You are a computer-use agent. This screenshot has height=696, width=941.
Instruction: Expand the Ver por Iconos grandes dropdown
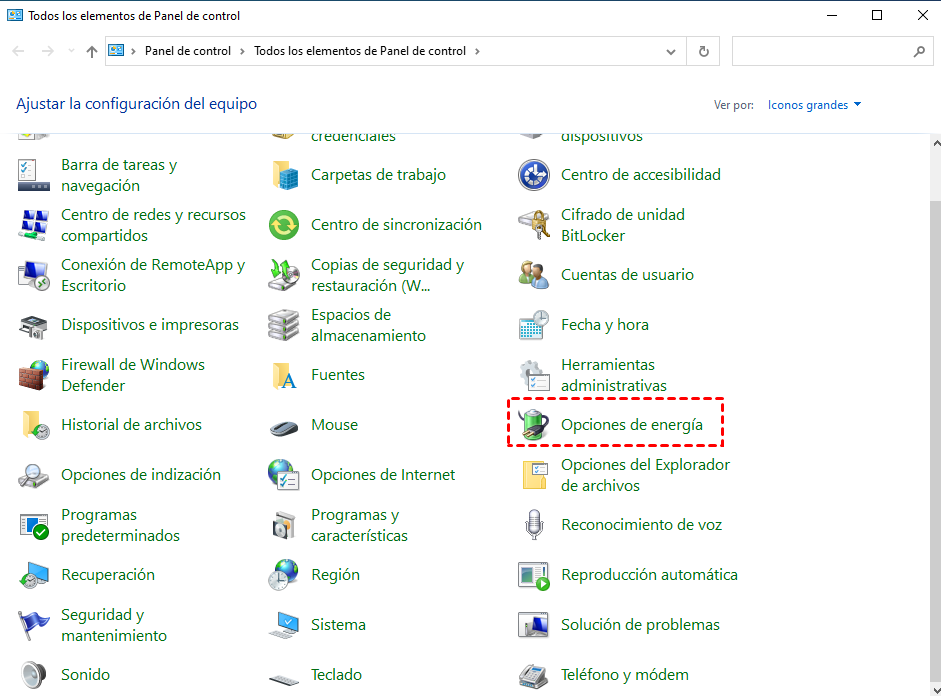pos(814,105)
